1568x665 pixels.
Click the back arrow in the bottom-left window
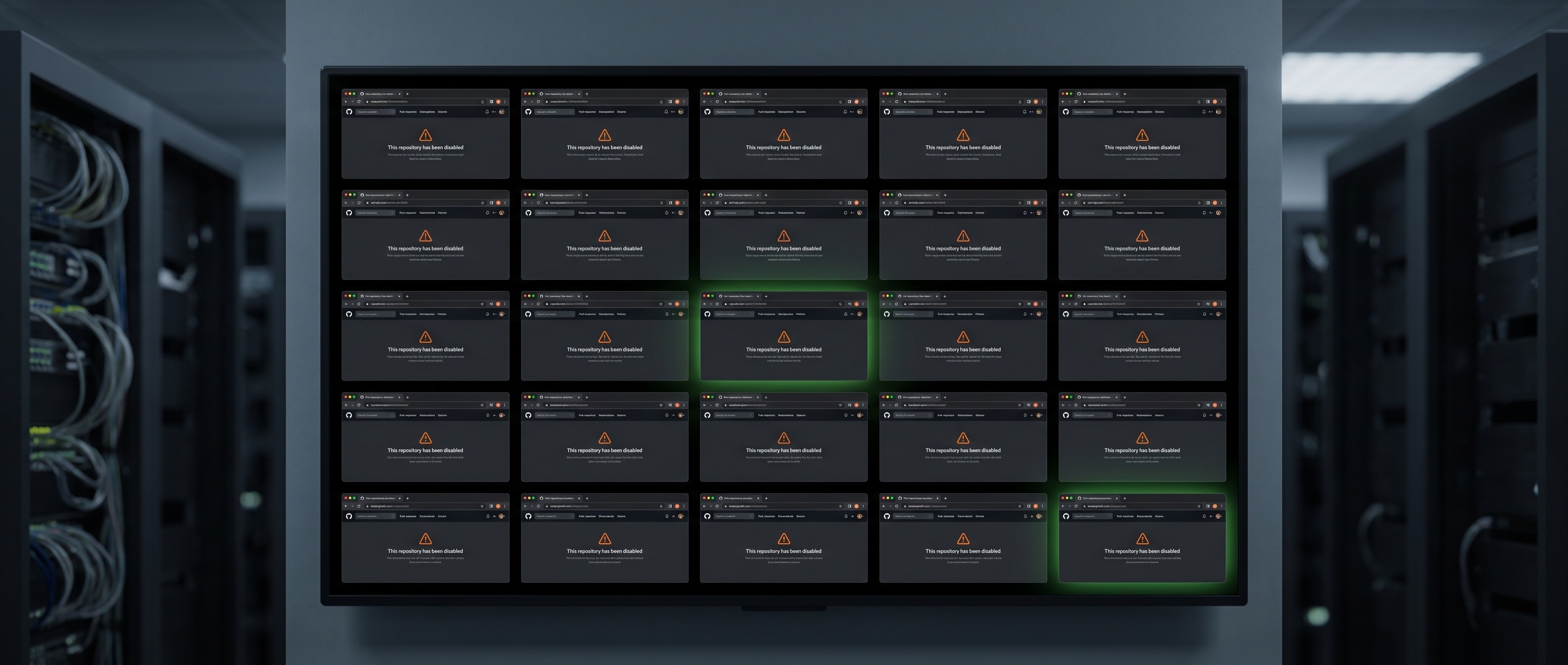tap(346, 506)
